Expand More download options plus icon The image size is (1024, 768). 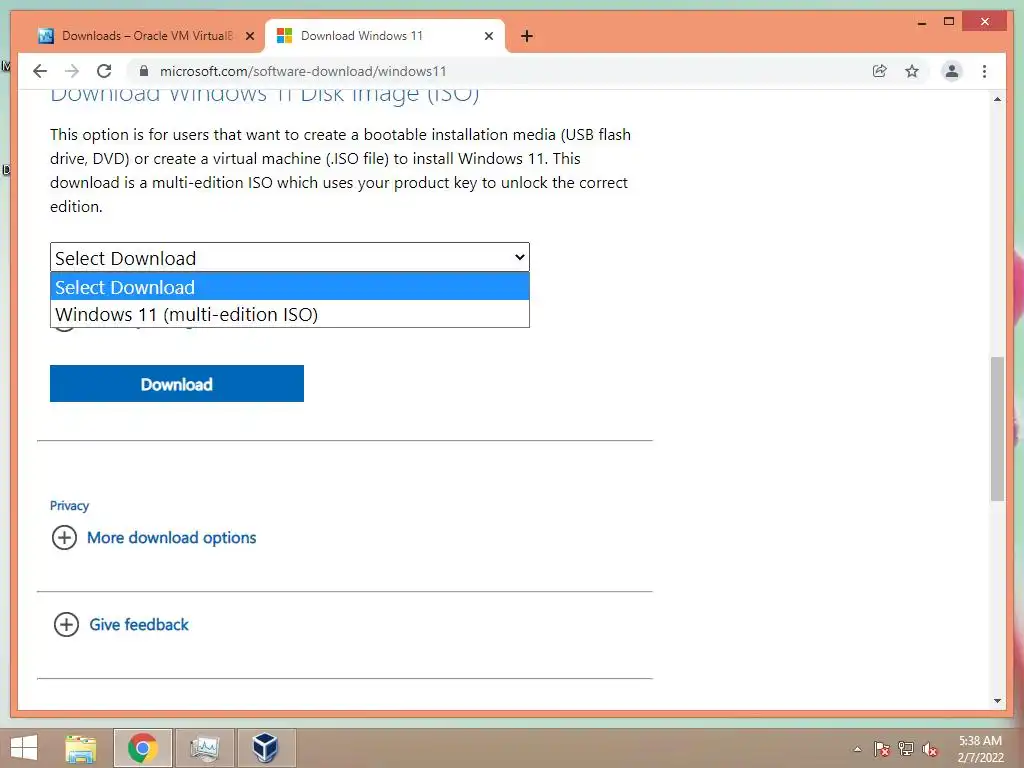pyautogui.click(x=64, y=537)
